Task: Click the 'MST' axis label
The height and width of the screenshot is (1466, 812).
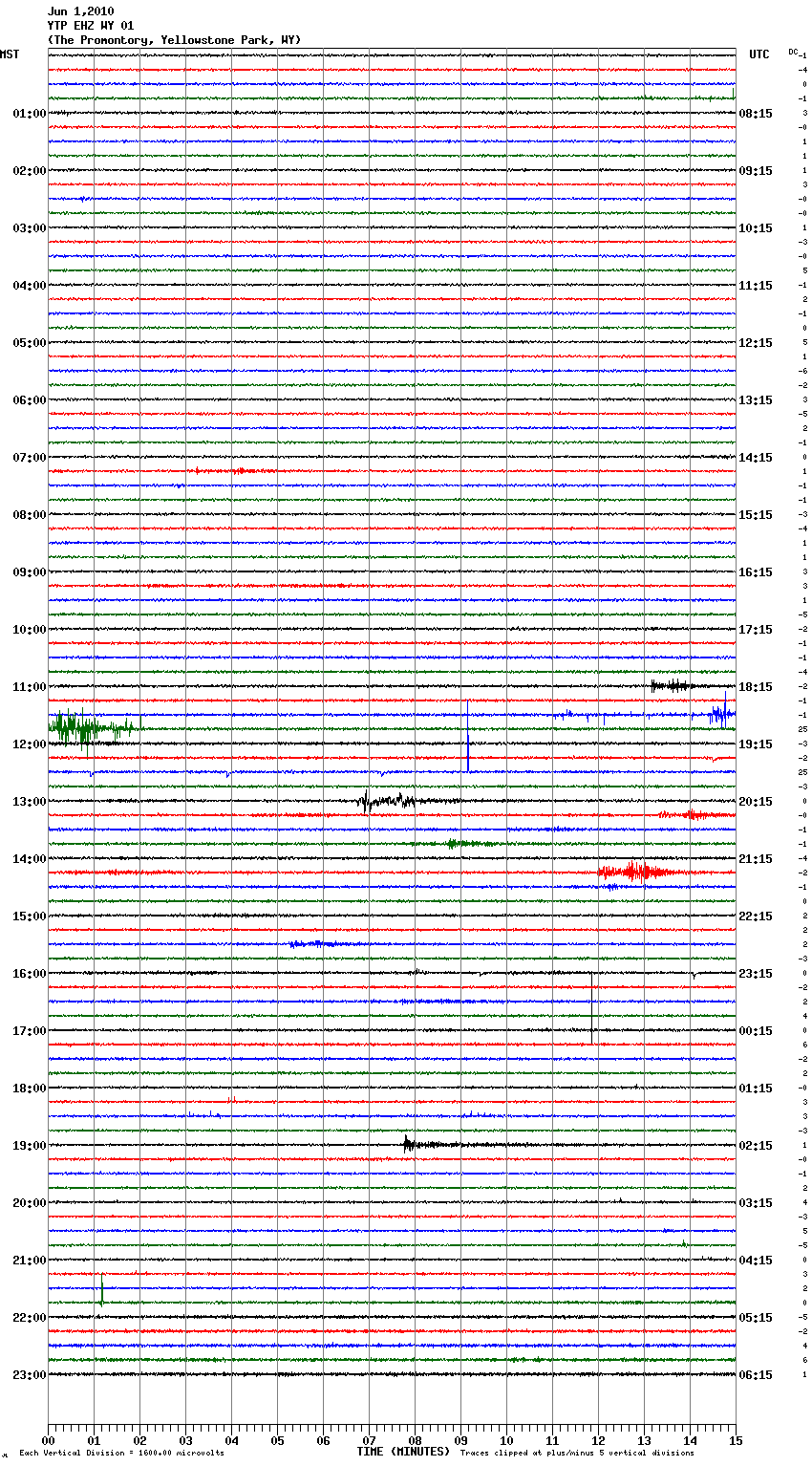Action: click(10, 54)
